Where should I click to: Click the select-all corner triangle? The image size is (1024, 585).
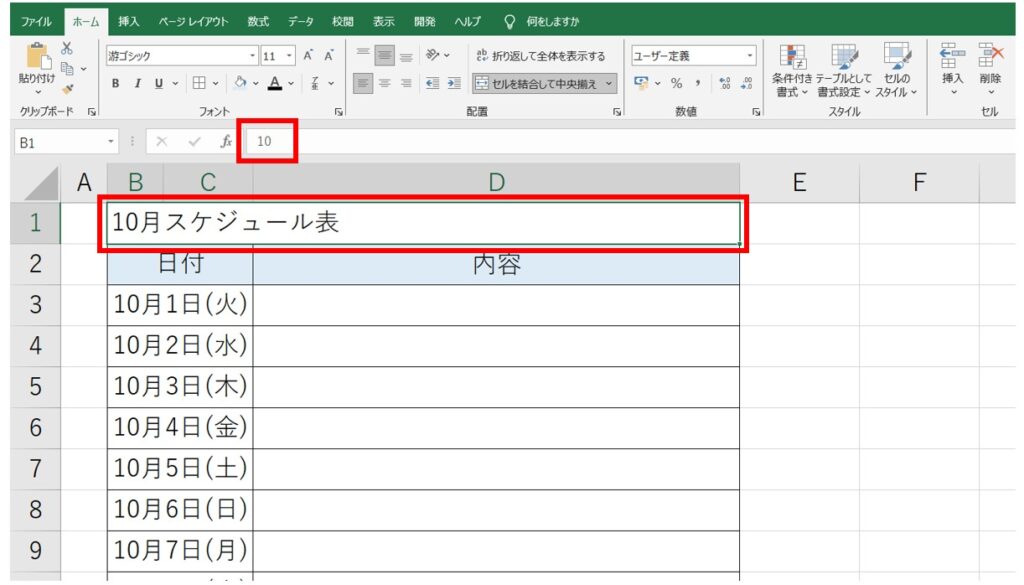click(x=40, y=184)
